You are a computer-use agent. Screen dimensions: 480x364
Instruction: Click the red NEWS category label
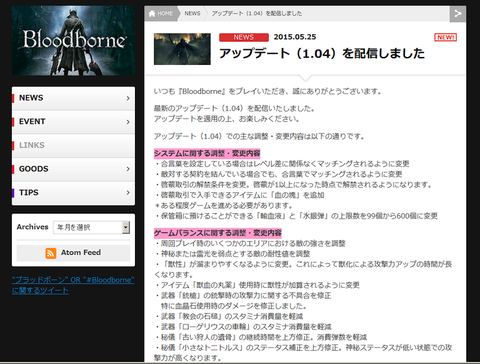pyautogui.click(x=244, y=37)
